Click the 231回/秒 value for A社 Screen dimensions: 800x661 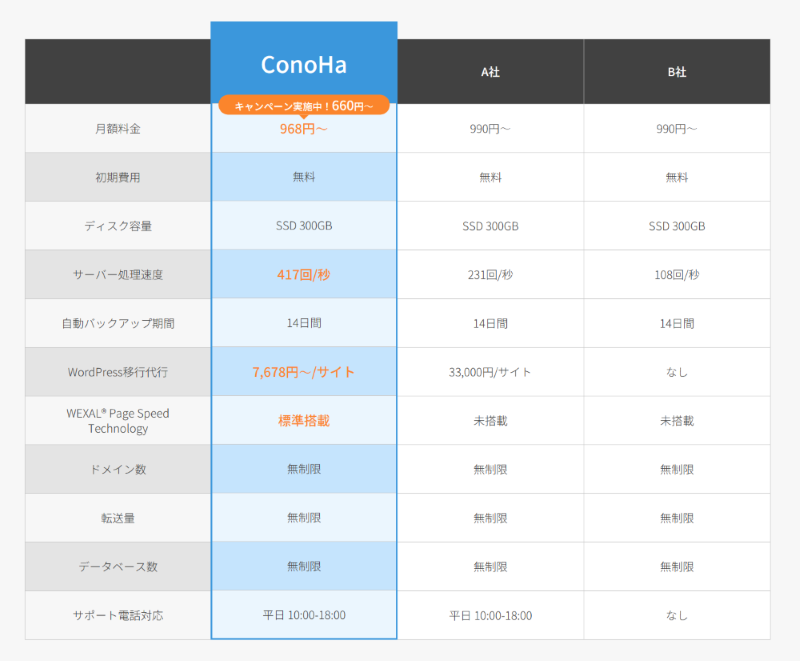click(x=490, y=274)
